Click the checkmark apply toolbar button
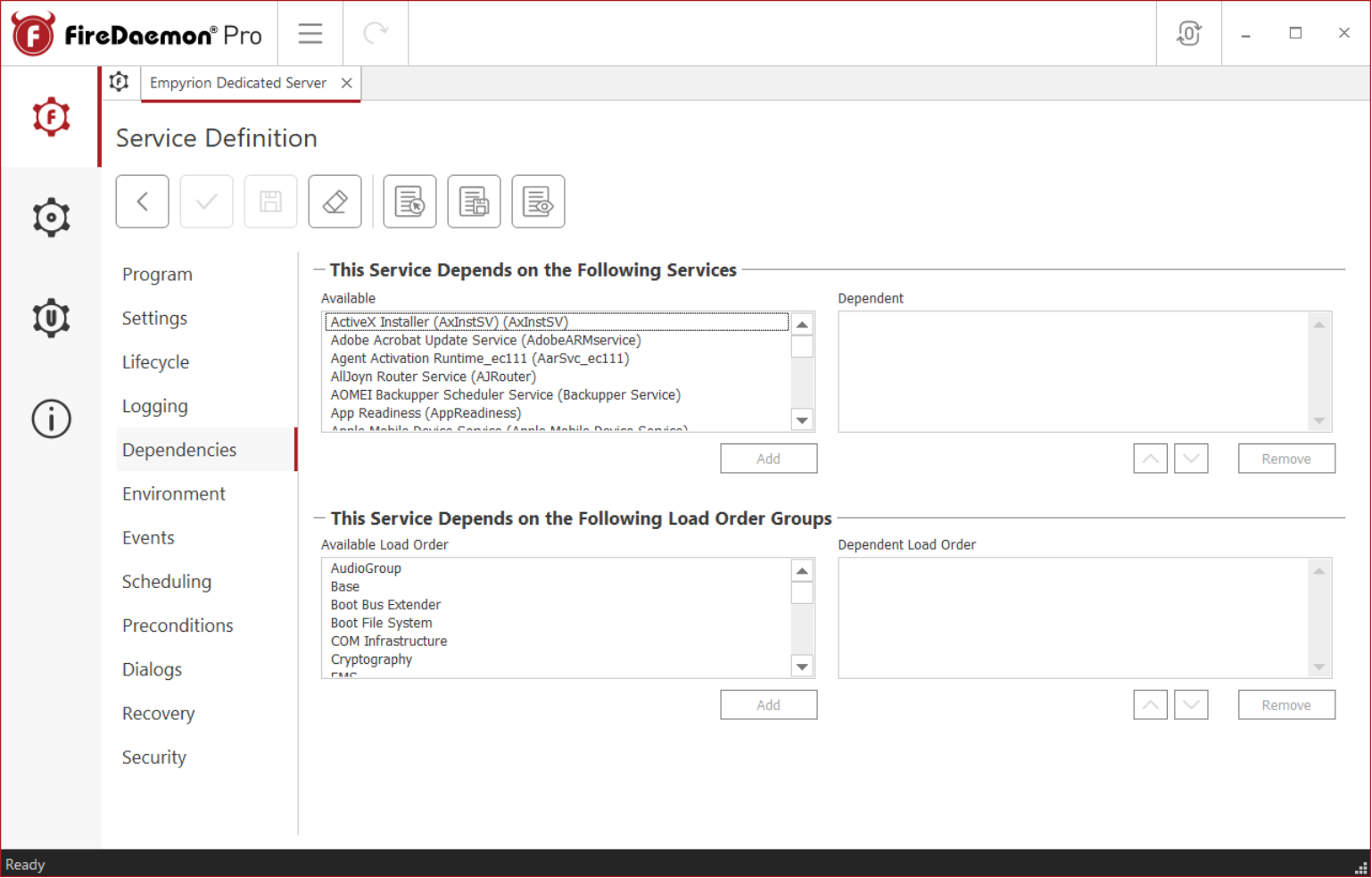The image size is (1372, 878). (x=206, y=202)
